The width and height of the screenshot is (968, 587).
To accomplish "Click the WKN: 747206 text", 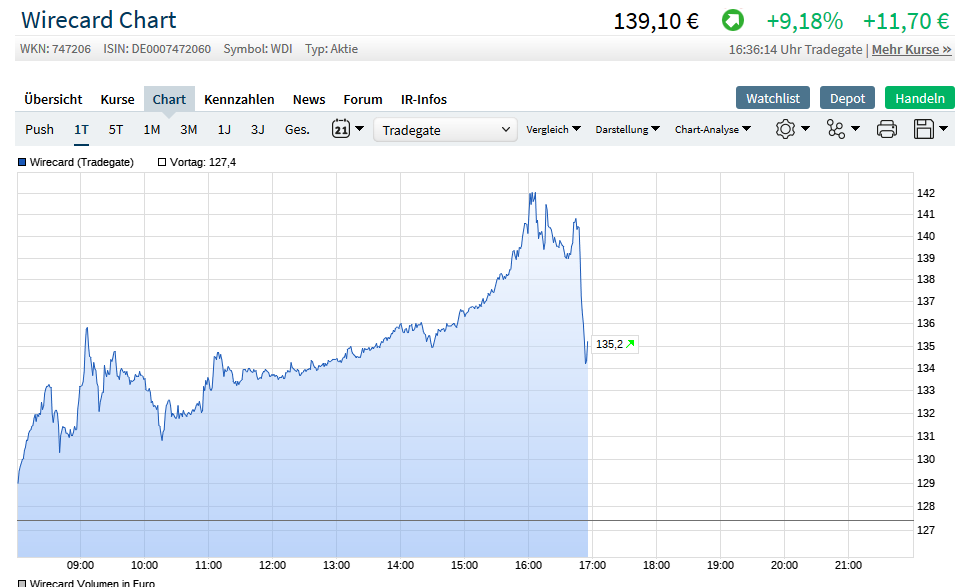I will tap(55, 49).
